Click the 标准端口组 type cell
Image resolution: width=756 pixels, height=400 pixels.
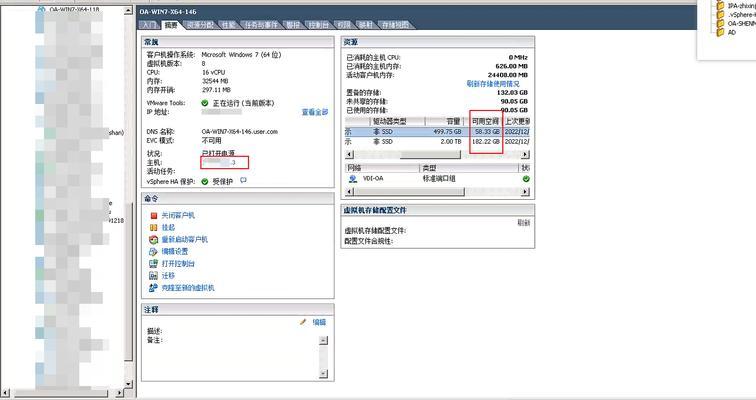pyautogui.click(x=439, y=179)
